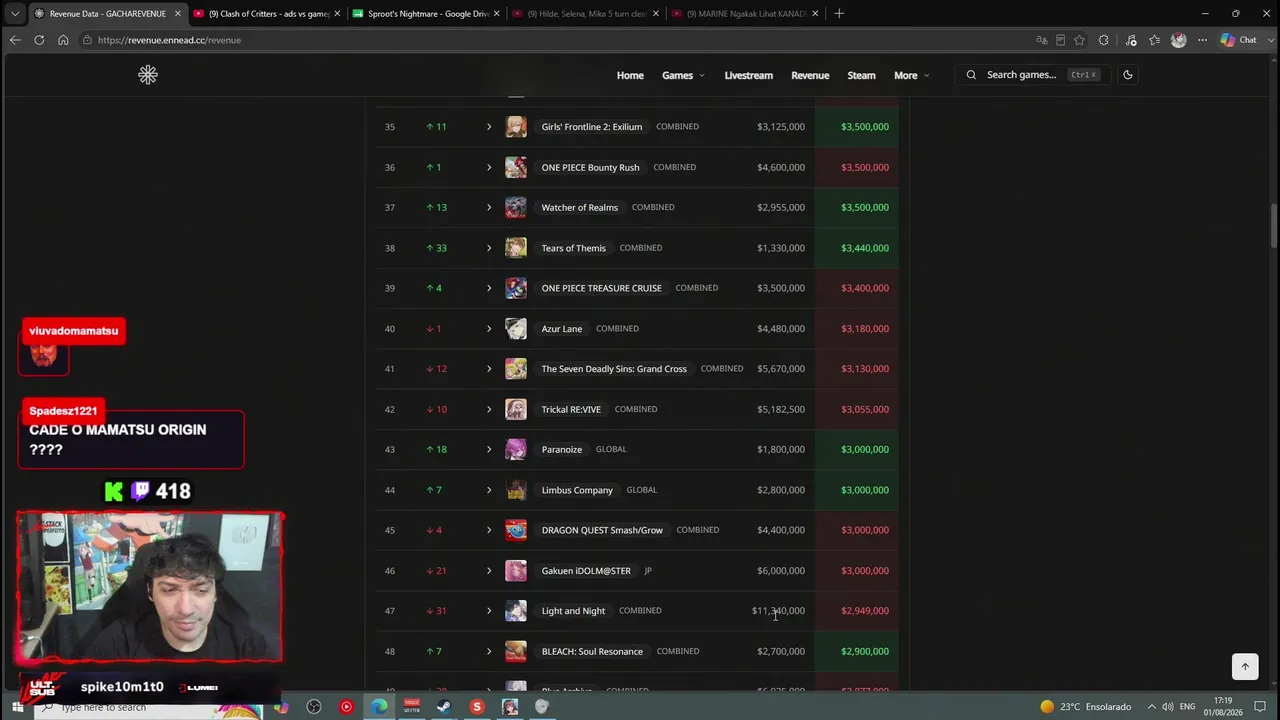Go to the Home nav item
1280x720 pixels.
(x=630, y=75)
